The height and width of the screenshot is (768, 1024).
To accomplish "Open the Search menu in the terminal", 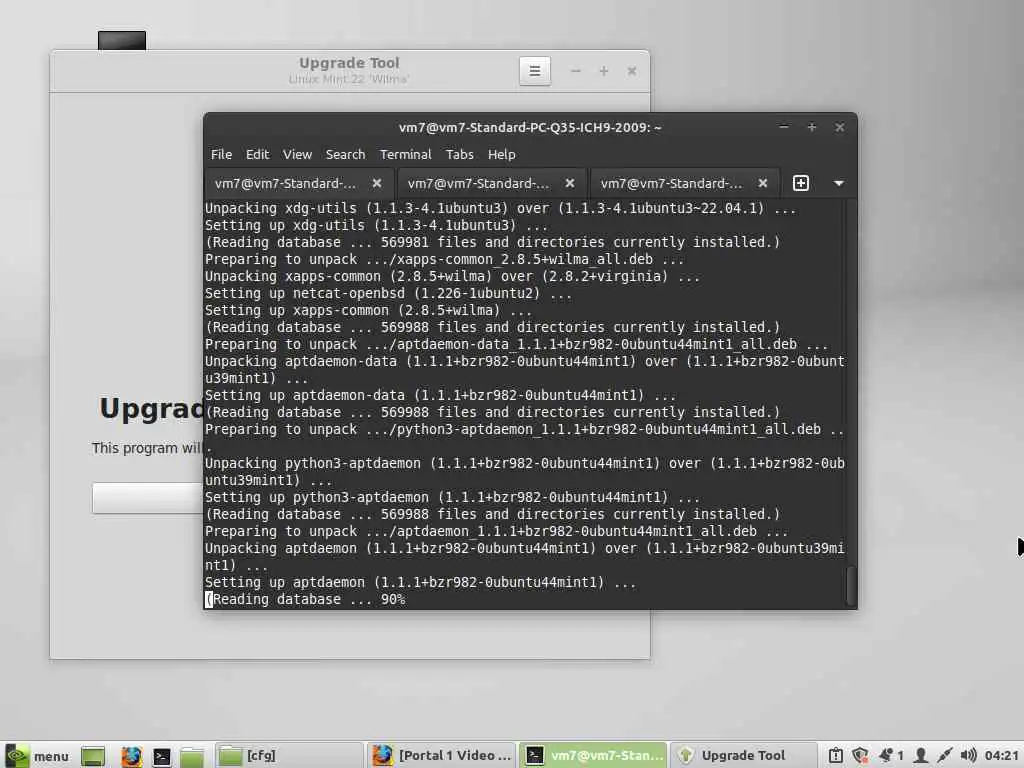I will (x=345, y=155).
